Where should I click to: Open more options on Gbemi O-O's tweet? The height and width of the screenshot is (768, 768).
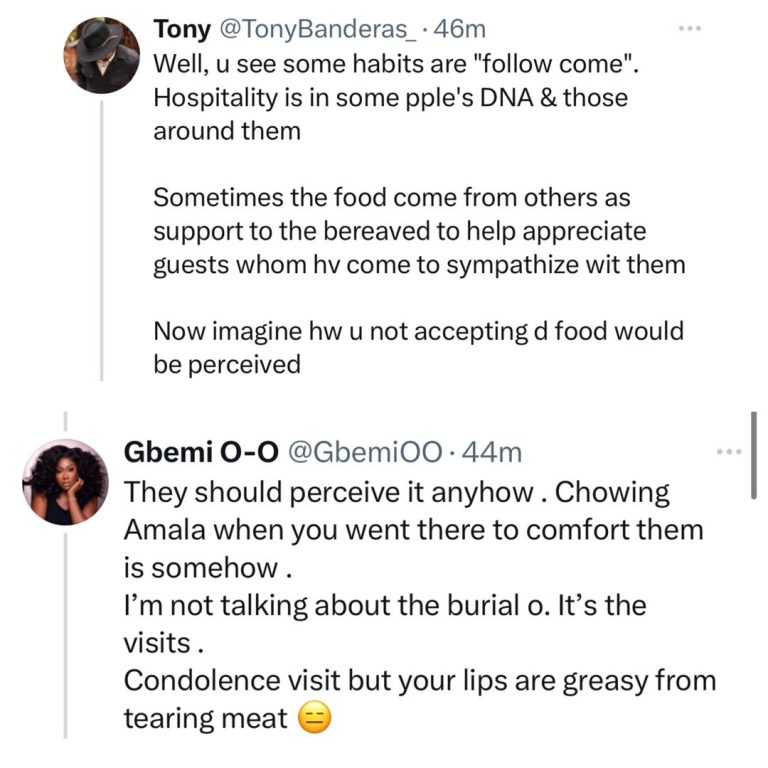[731, 452]
